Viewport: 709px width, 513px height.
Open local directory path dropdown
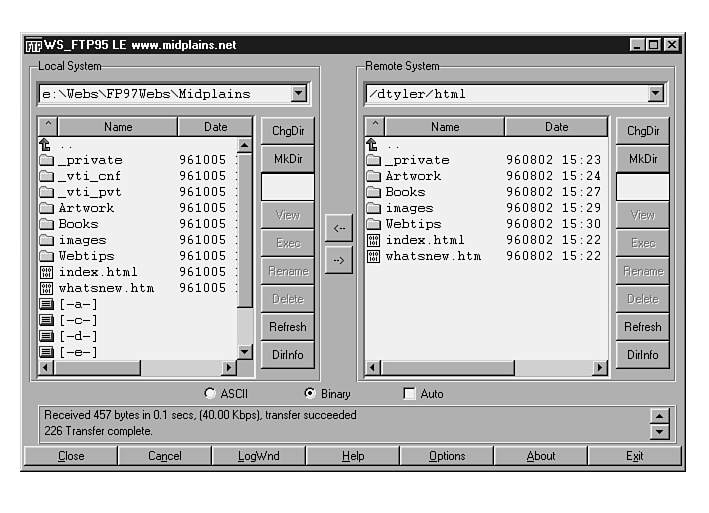299,94
